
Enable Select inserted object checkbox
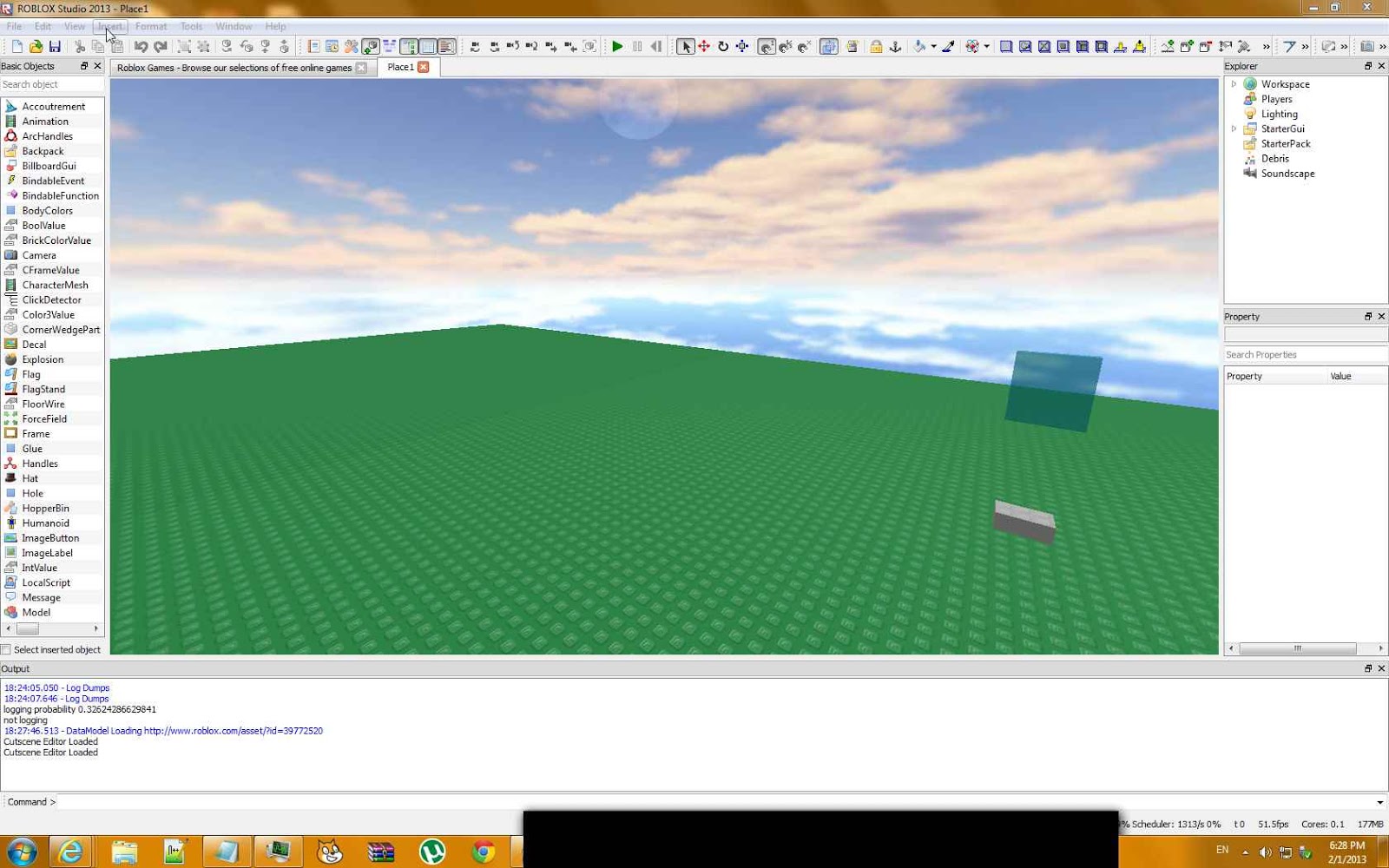[x=6, y=650]
